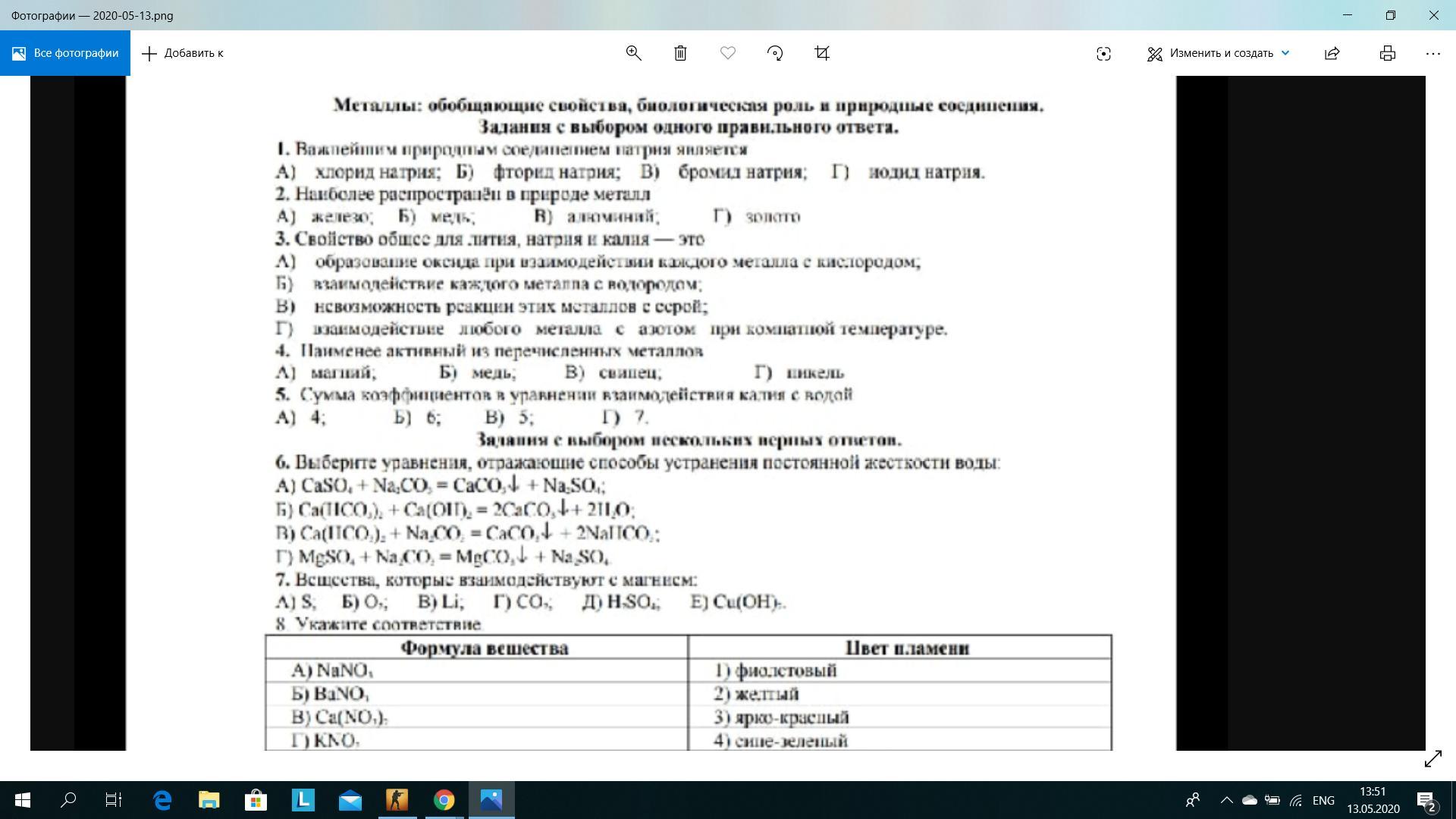
Task: Print the photo
Action: [x=1387, y=53]
